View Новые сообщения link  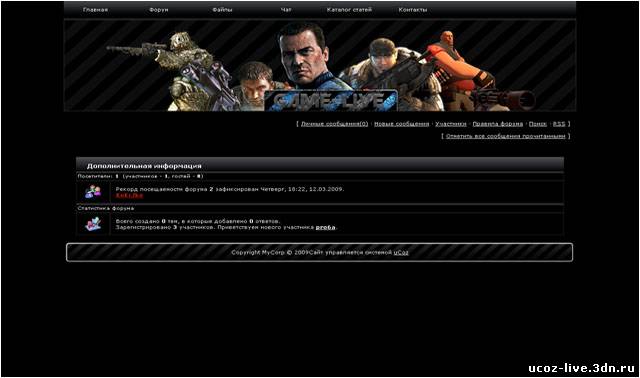[402, 124]
